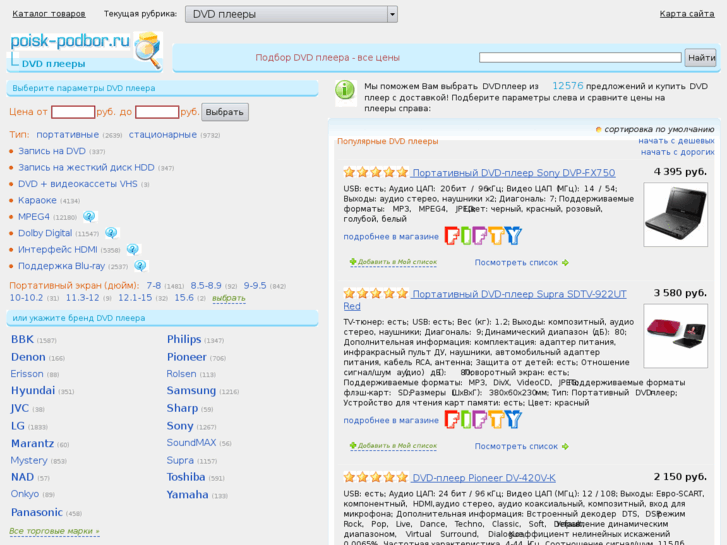Open the help icon next to Dolby Digital

tap(111, 233)
